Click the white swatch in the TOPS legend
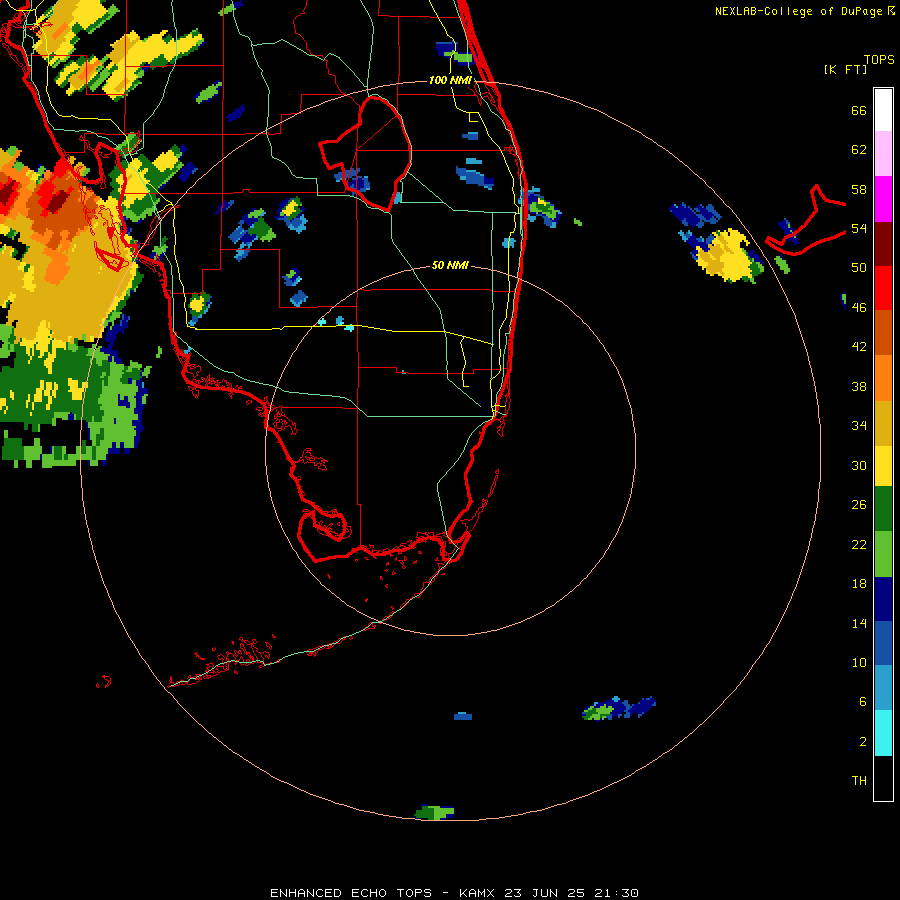Image resolution: width=900 pixels, height=900 pixels. [883, 110]
